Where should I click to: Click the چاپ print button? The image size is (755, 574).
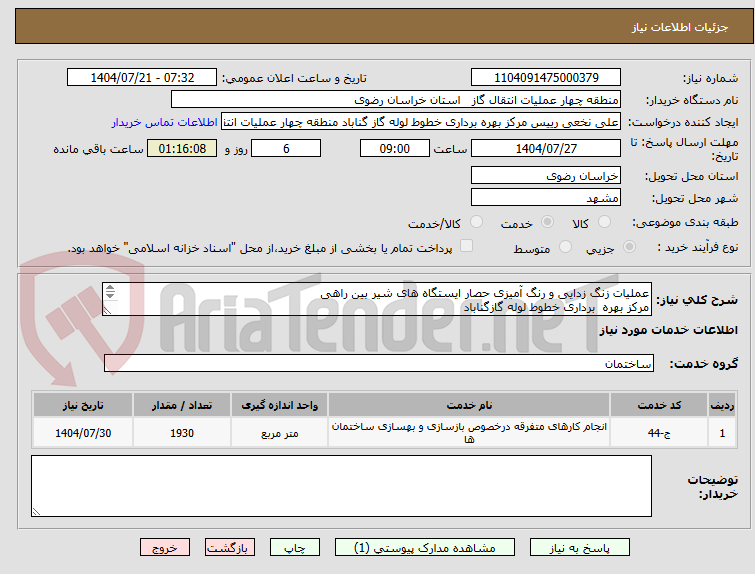[295, 548]
